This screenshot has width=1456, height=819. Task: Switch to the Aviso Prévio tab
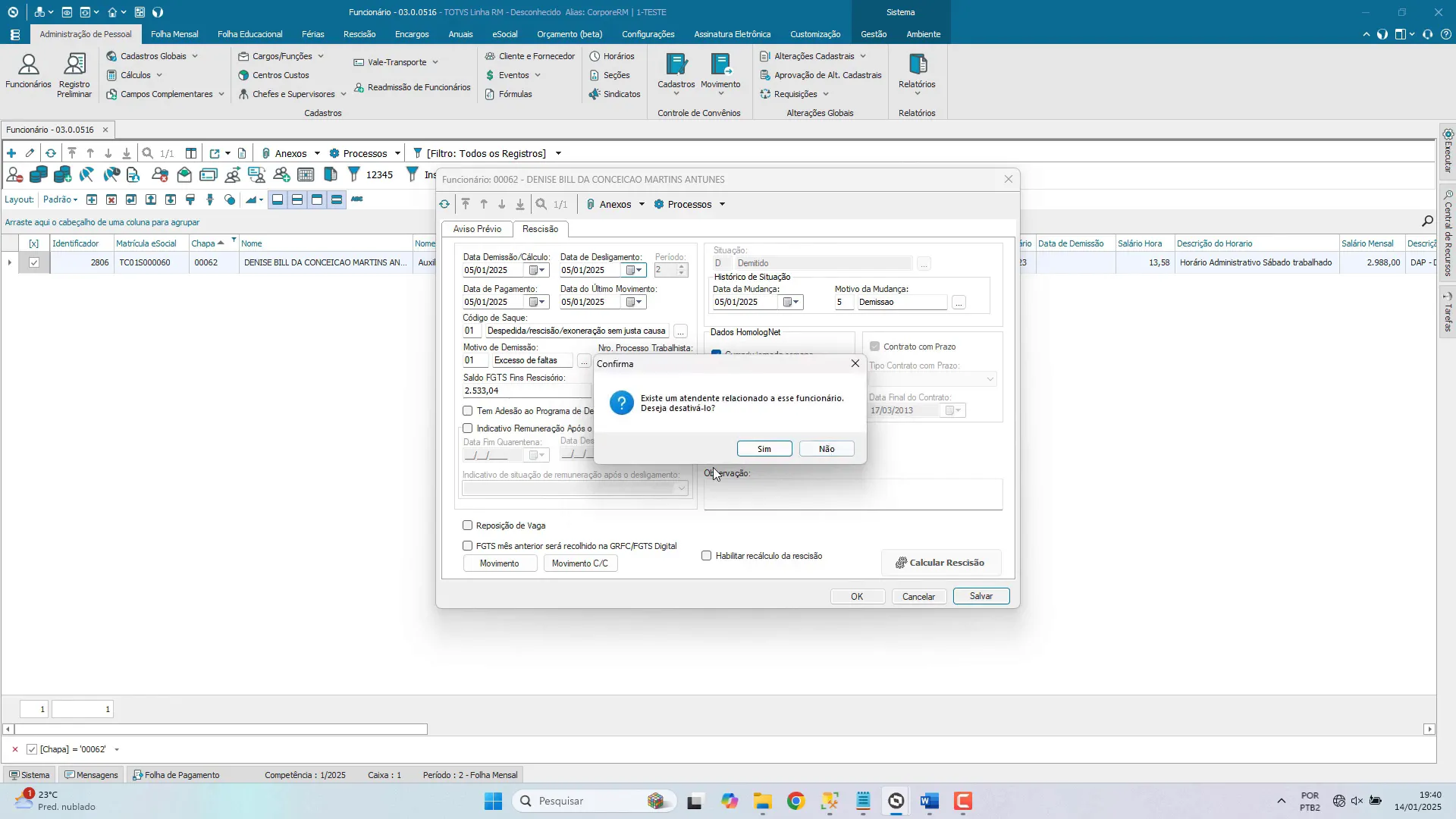click(477, 229)
